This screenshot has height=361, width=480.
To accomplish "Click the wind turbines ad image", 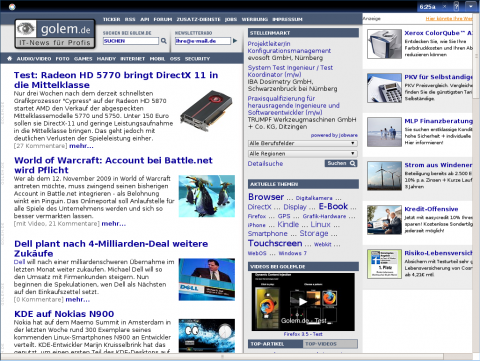I will 384,176.
